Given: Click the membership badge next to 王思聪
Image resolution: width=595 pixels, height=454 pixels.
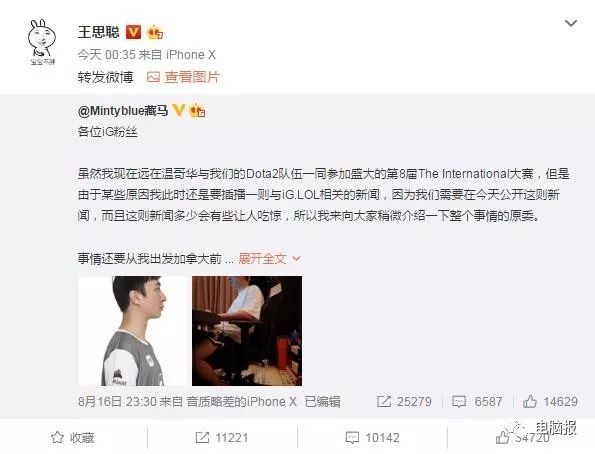Looking at the screenshot, I should coord(155,32).
